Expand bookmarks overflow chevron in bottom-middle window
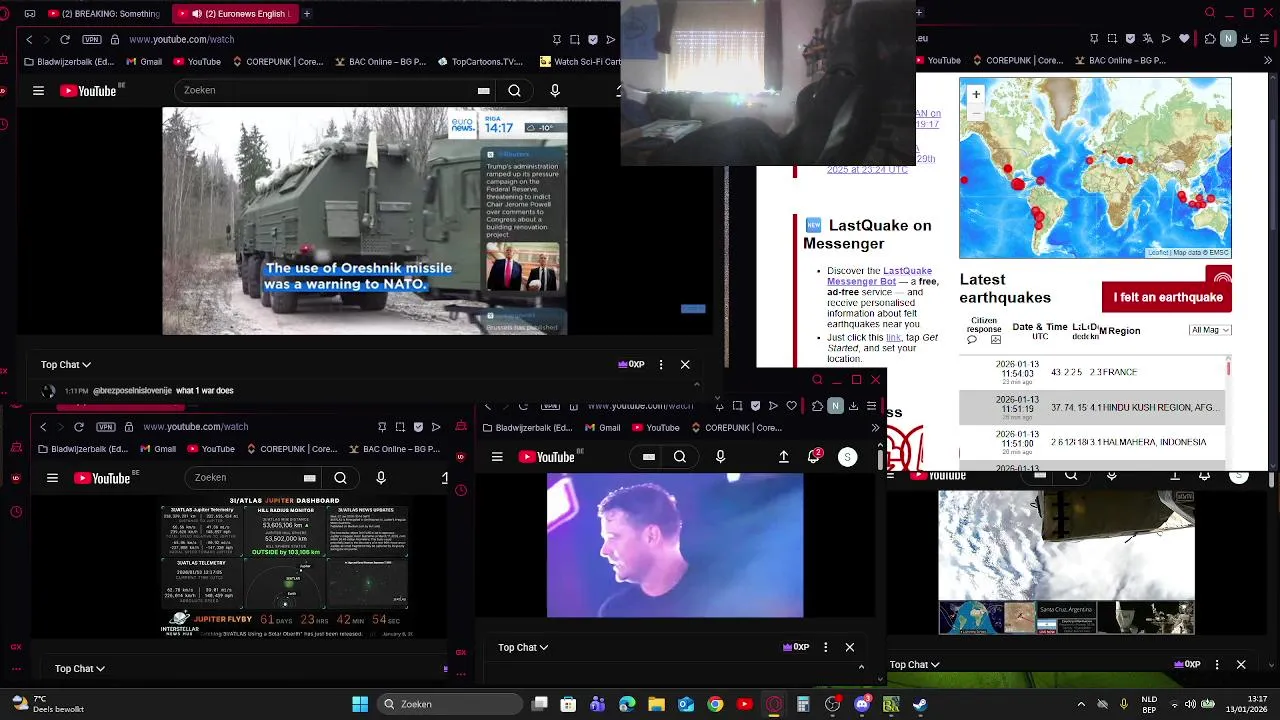 pos(876,427)
